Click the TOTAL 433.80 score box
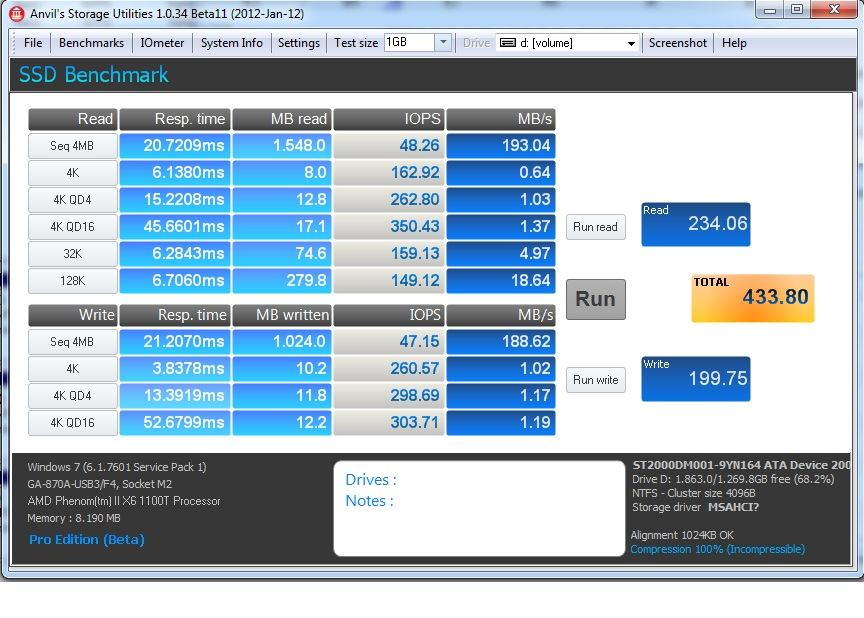The height and width of the screenshot is (618, 864). coord(753,299)
